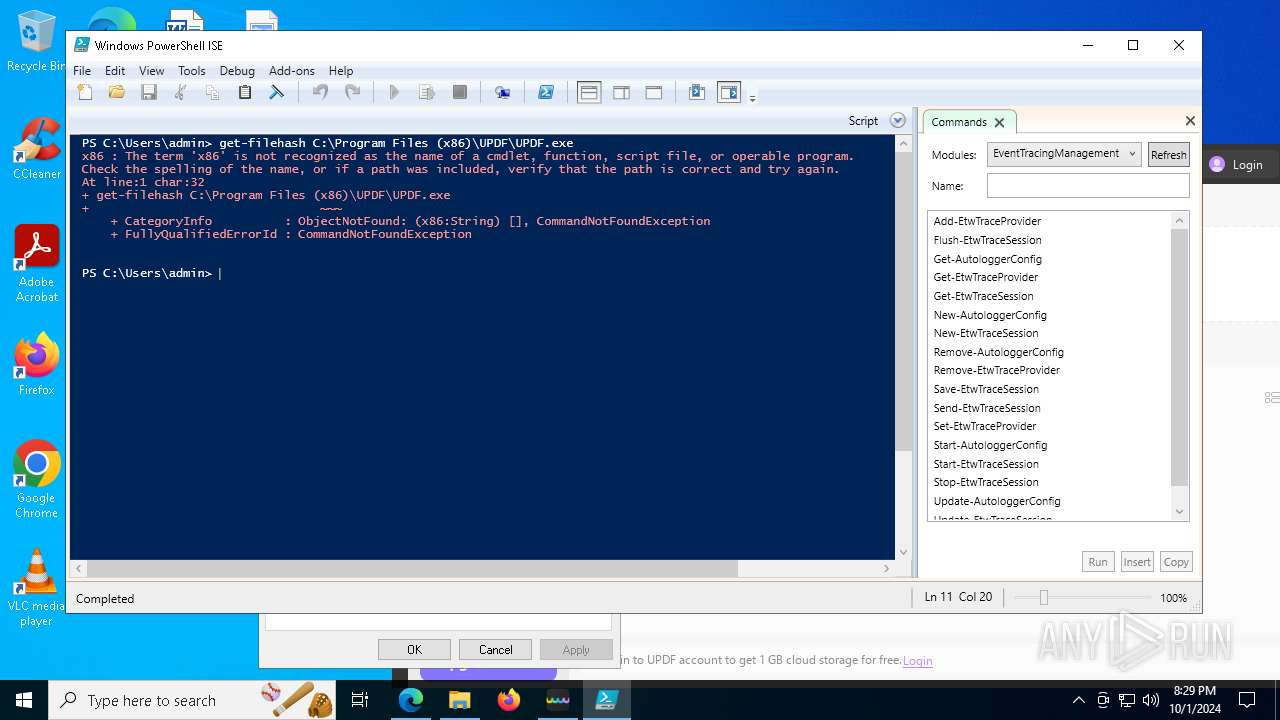Click the Login link in UPDF window
The width and height of the screenshot is (1280, 720).
[x=917, y=661]
